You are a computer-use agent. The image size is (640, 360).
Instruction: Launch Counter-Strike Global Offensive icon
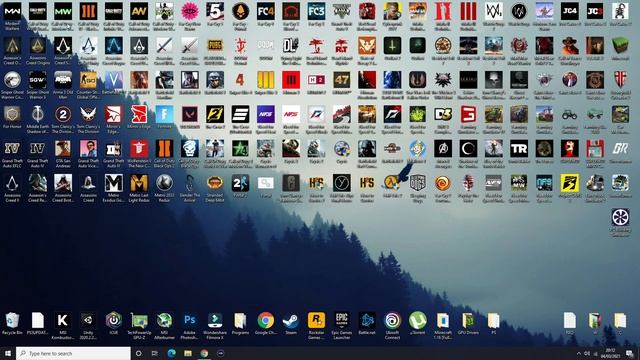(x=88, y=80)
